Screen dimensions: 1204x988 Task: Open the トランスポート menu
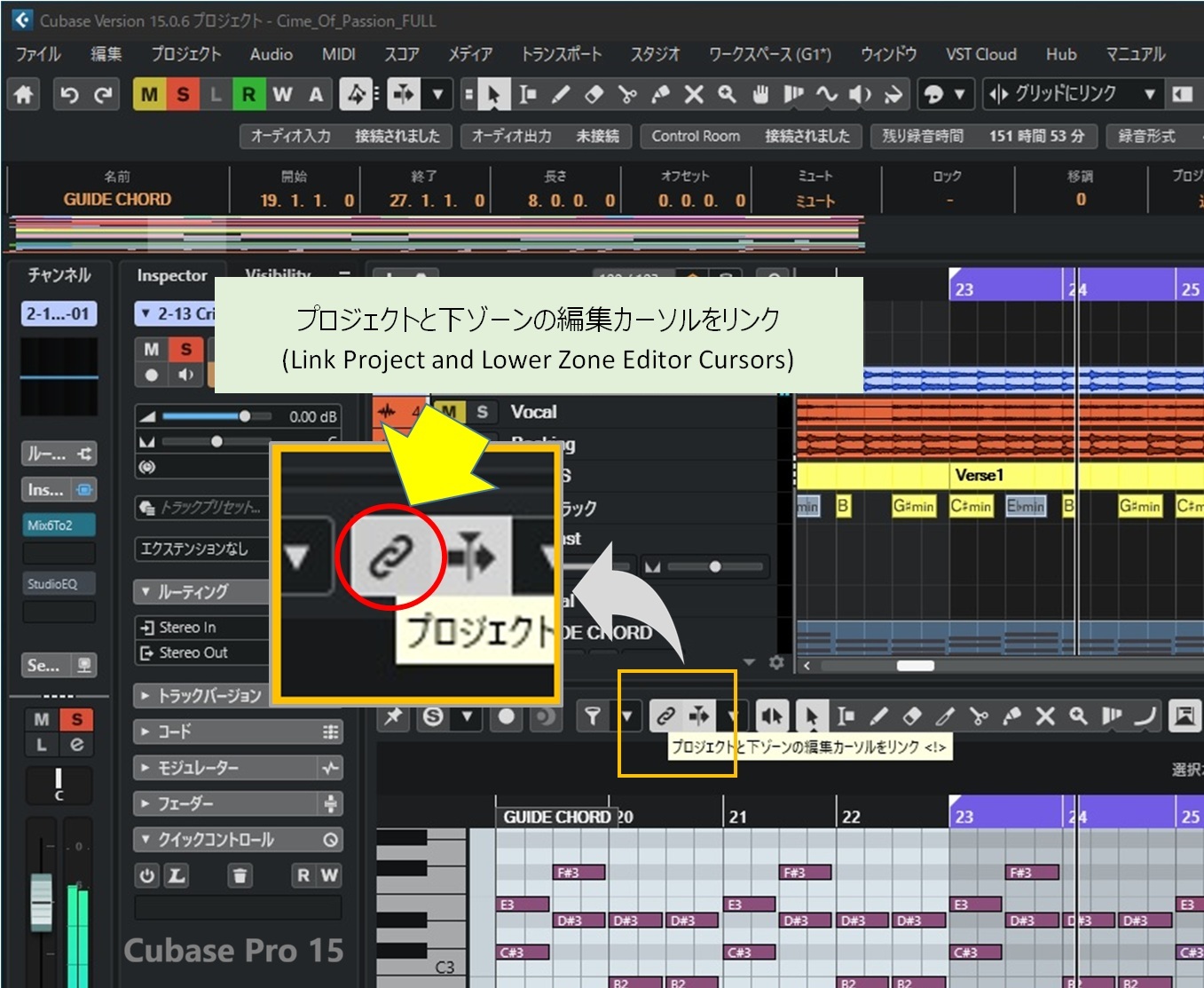click(x=561, y=54)
